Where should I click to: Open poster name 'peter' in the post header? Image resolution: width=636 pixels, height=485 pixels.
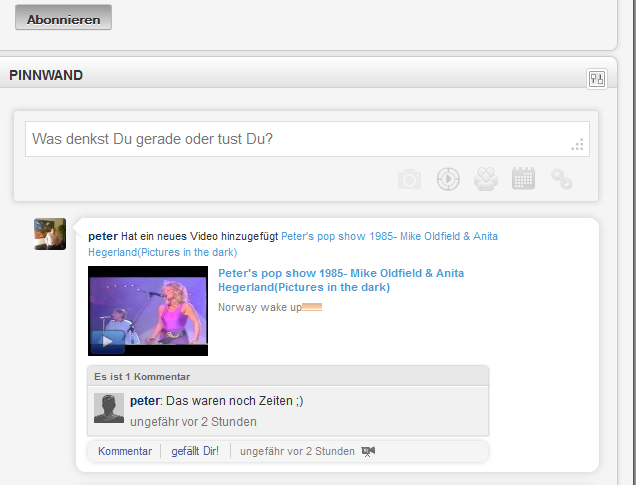(103, 236)
